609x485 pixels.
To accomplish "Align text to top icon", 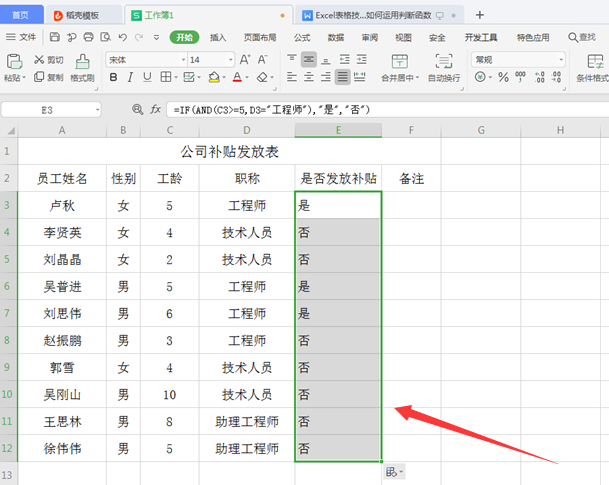I will pyautogui.click(x=292, y=59).
